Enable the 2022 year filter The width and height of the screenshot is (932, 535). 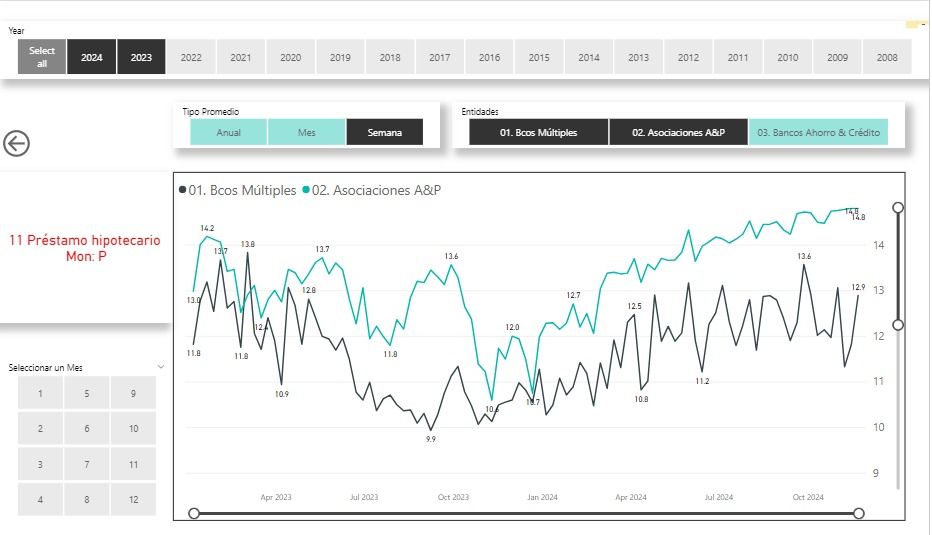coord(191,57)
